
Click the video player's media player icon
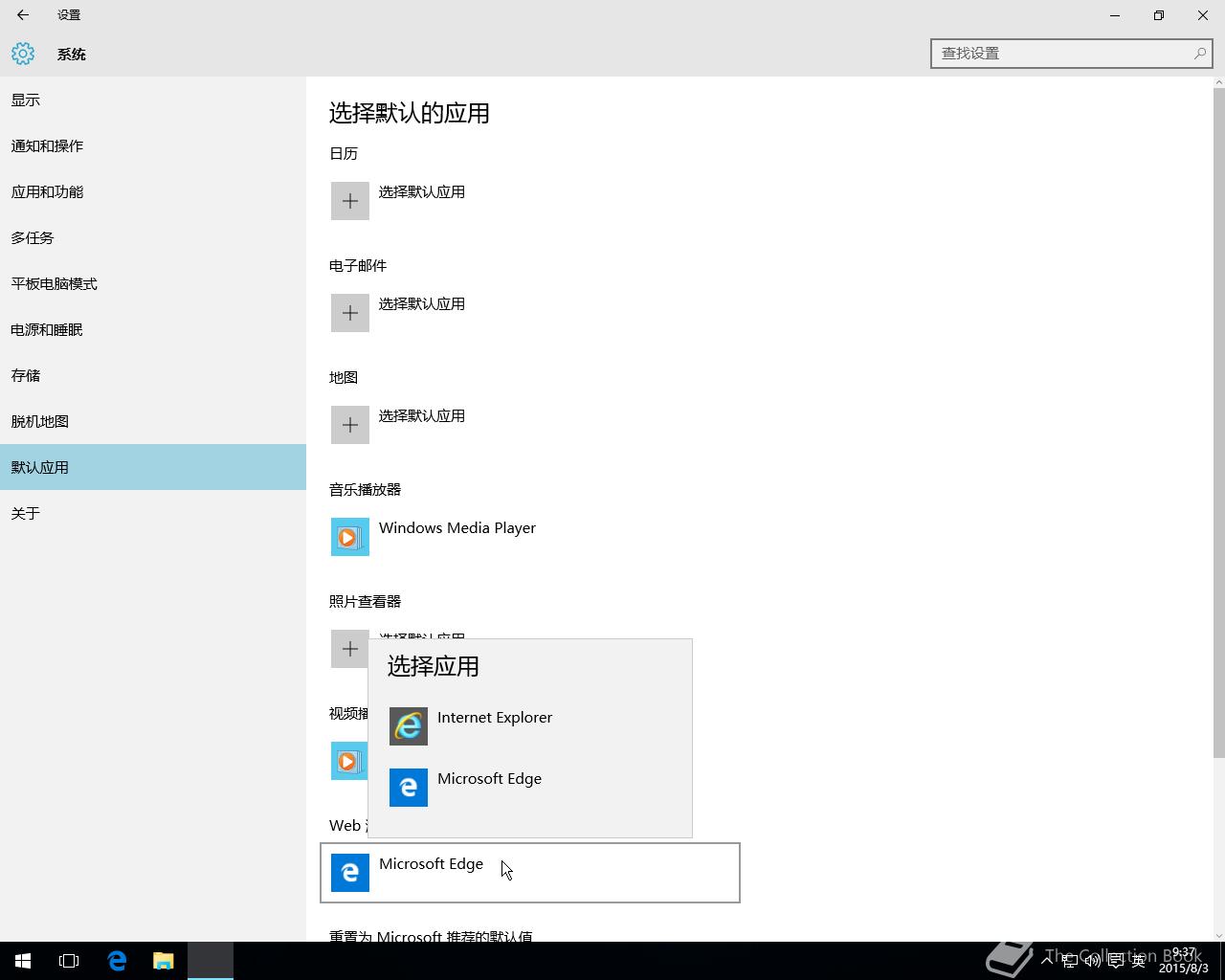[x=348, y=761]
